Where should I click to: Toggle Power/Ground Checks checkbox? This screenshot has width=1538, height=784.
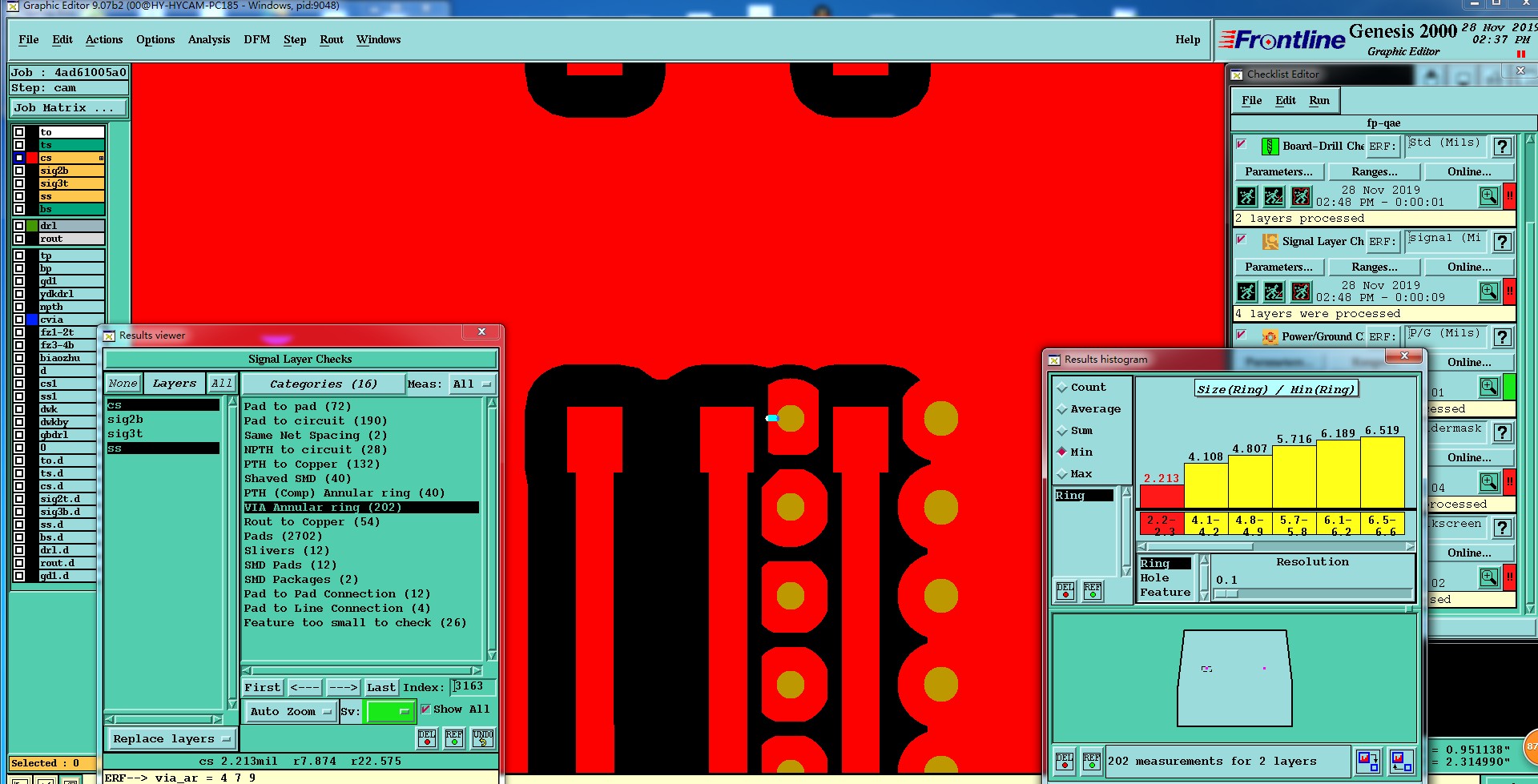(1242, 335)
